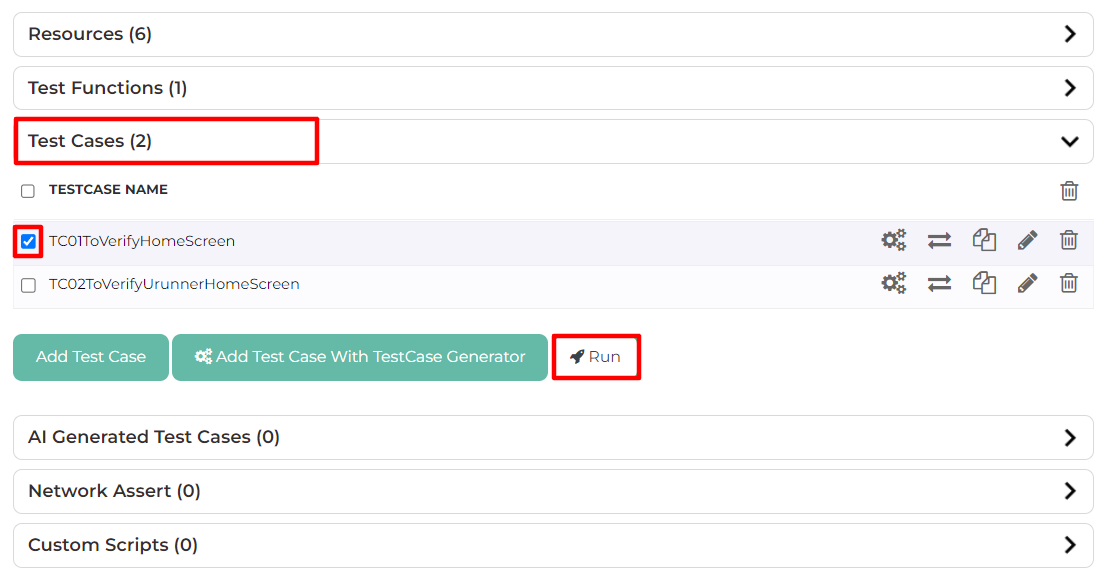1111x582 pixels.
Task: Edit TC02ToVerifyUrunnerHomeScreen with pencil icon
Action: (1027, 284)
